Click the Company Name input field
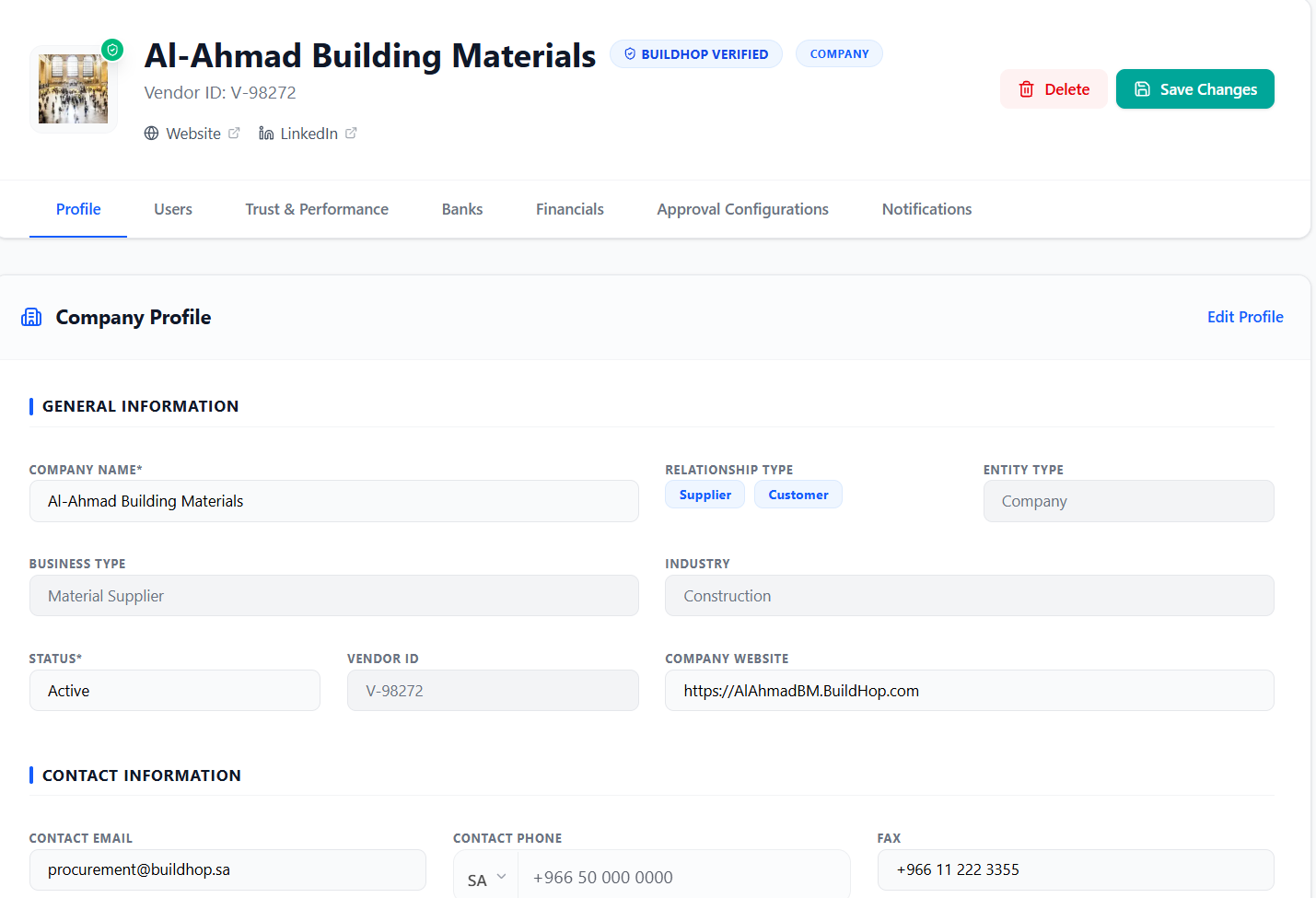 click(334, 501)
